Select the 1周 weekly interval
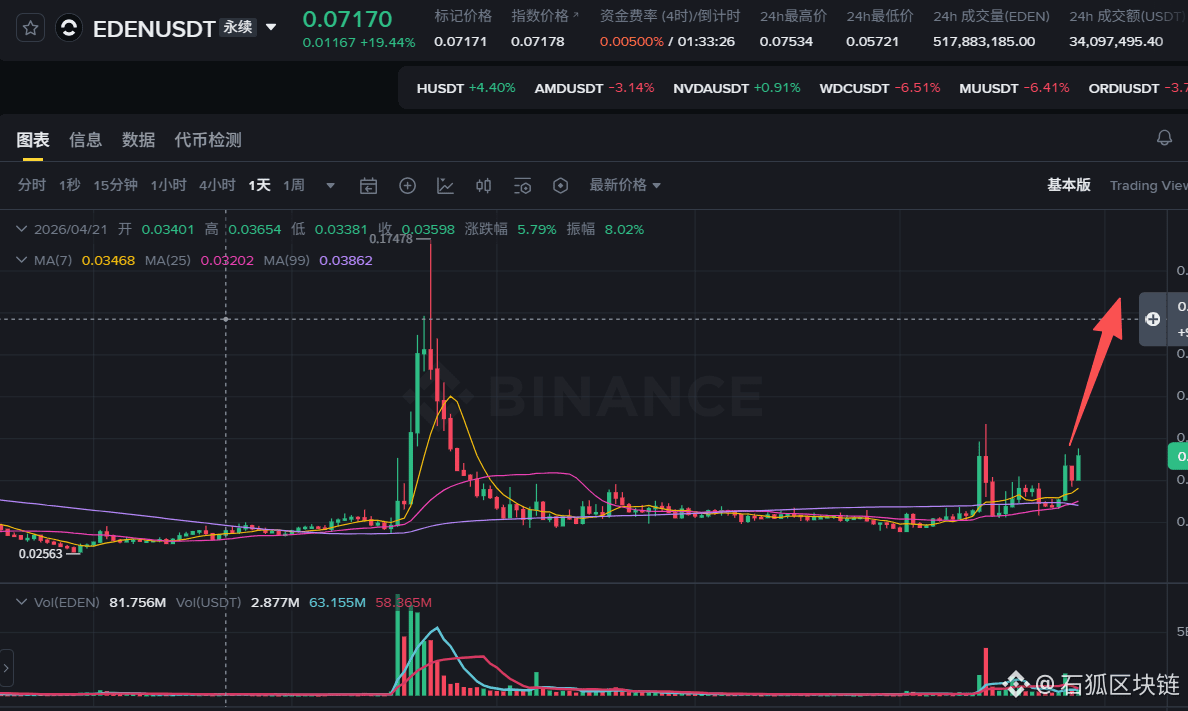This screenshot has height=711, width=1188. pos(294,185)
